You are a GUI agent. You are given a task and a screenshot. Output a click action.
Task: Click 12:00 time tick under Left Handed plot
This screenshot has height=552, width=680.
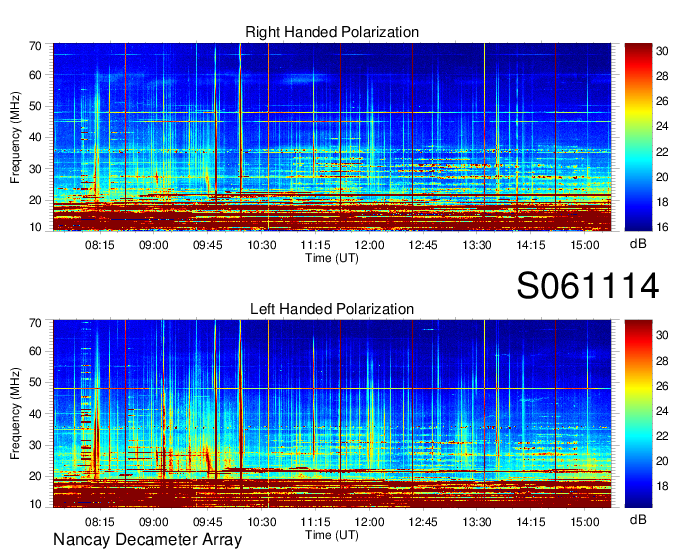coord(369,522)
